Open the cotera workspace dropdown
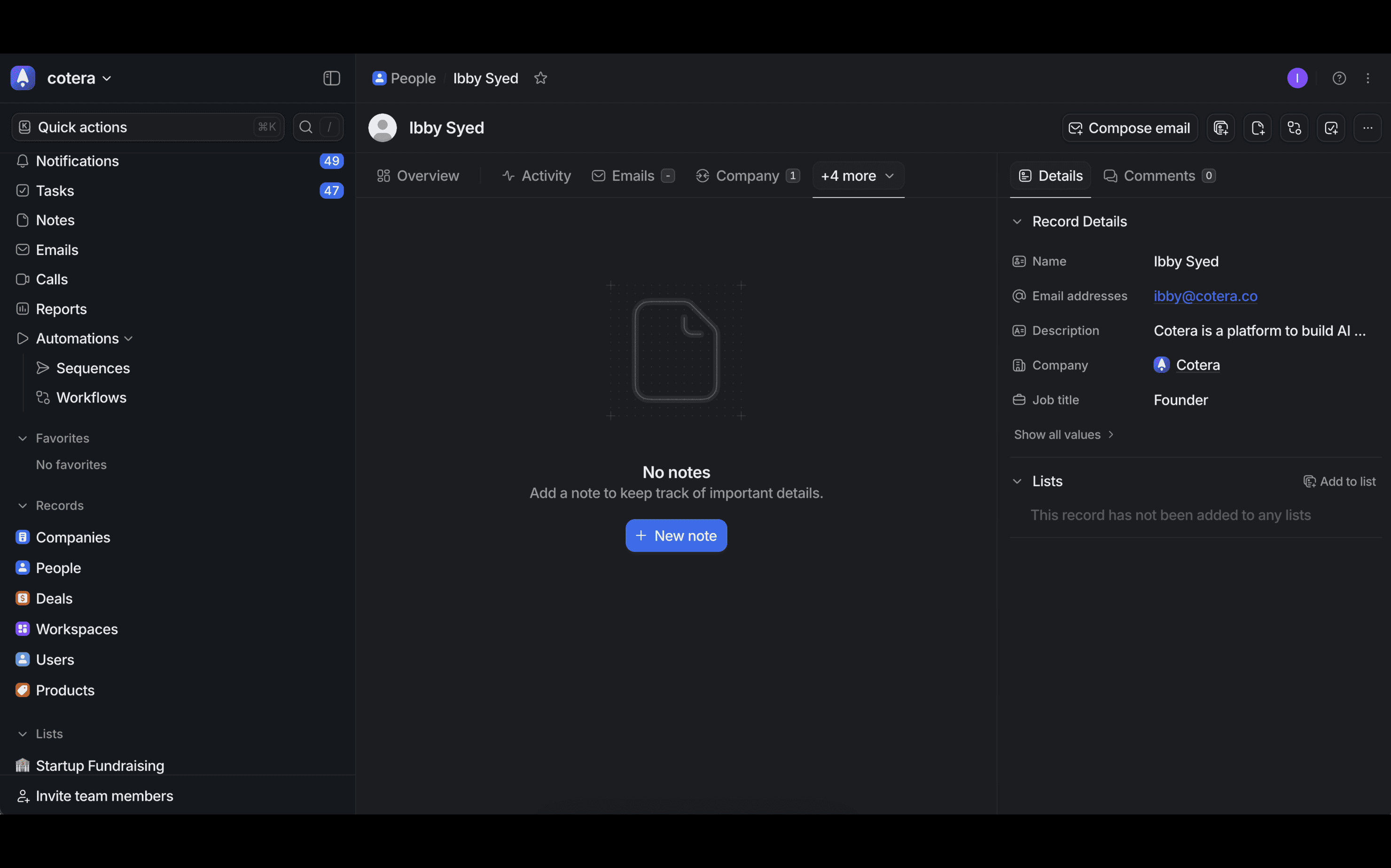The height and width of the screenshot is (868, 1391). [x=79, y=78]
